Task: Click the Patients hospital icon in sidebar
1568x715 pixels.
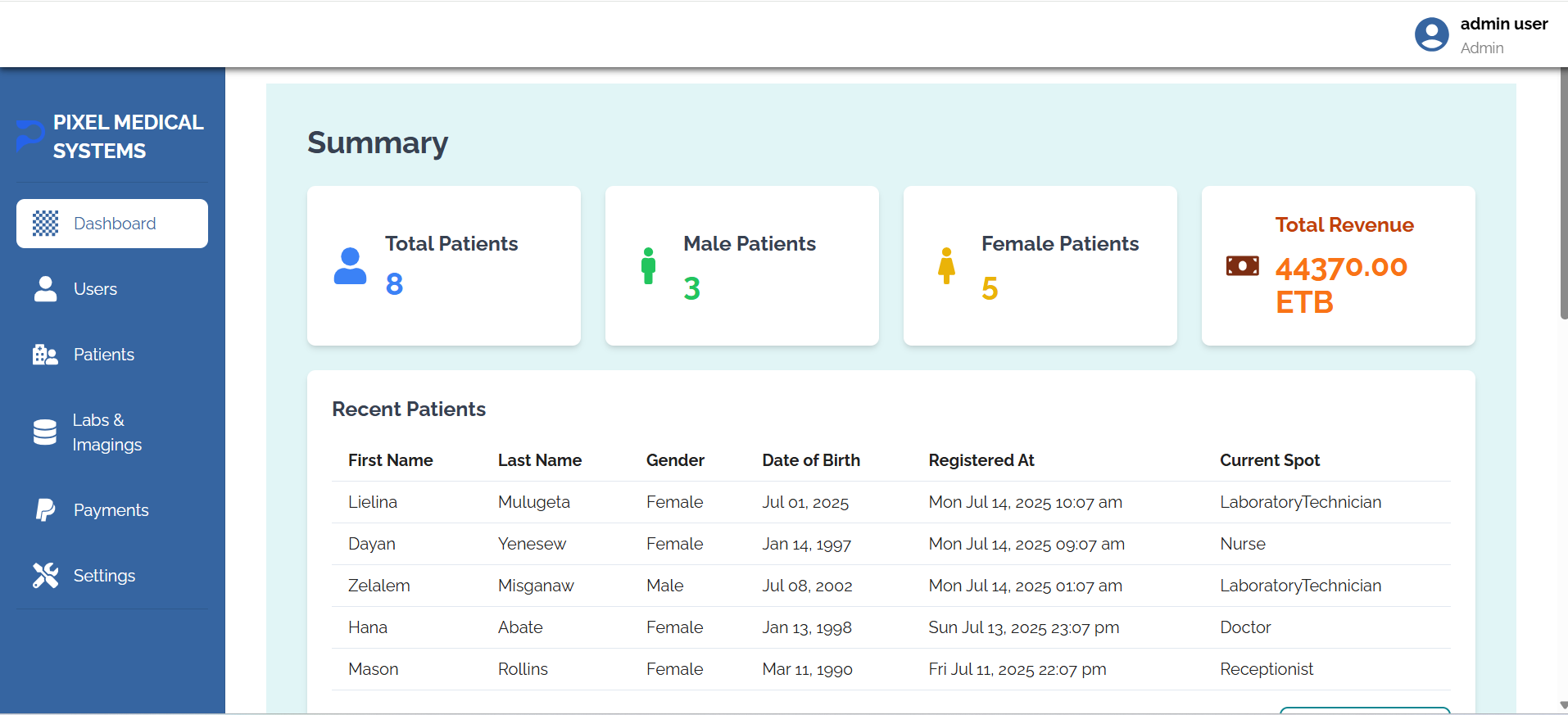Action: 46,355
